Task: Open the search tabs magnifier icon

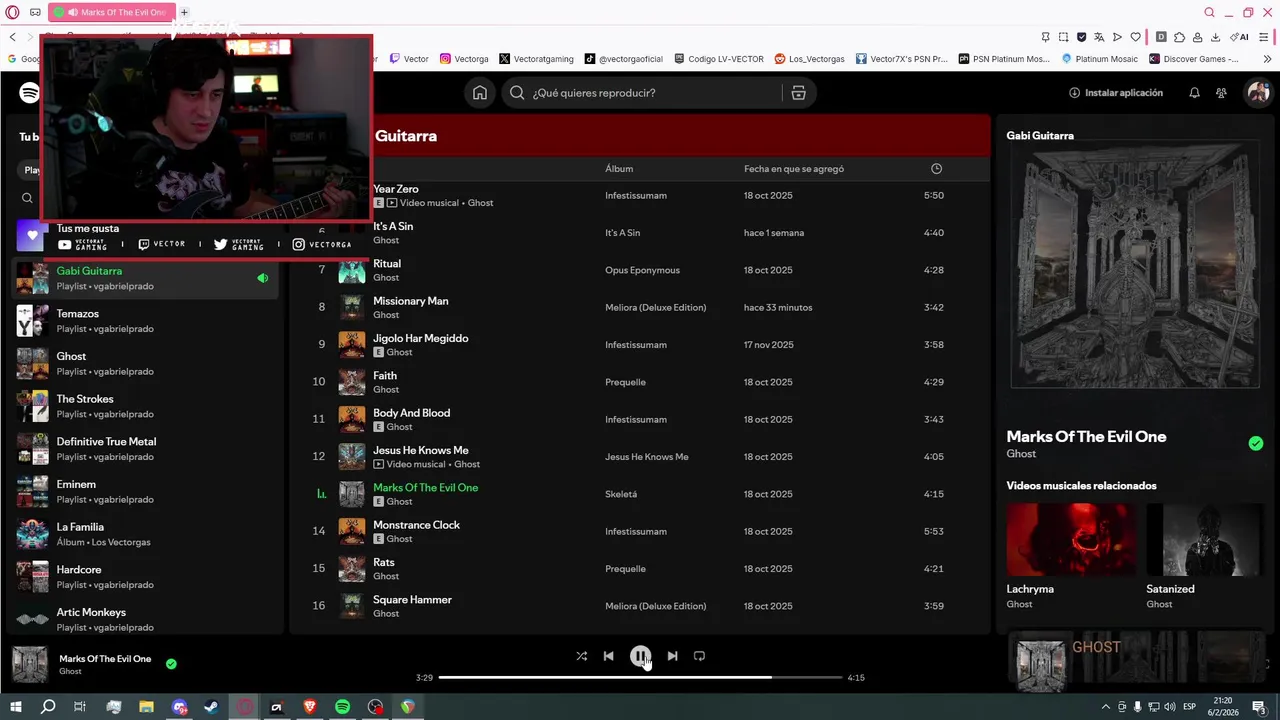Action: (1209, 12)
